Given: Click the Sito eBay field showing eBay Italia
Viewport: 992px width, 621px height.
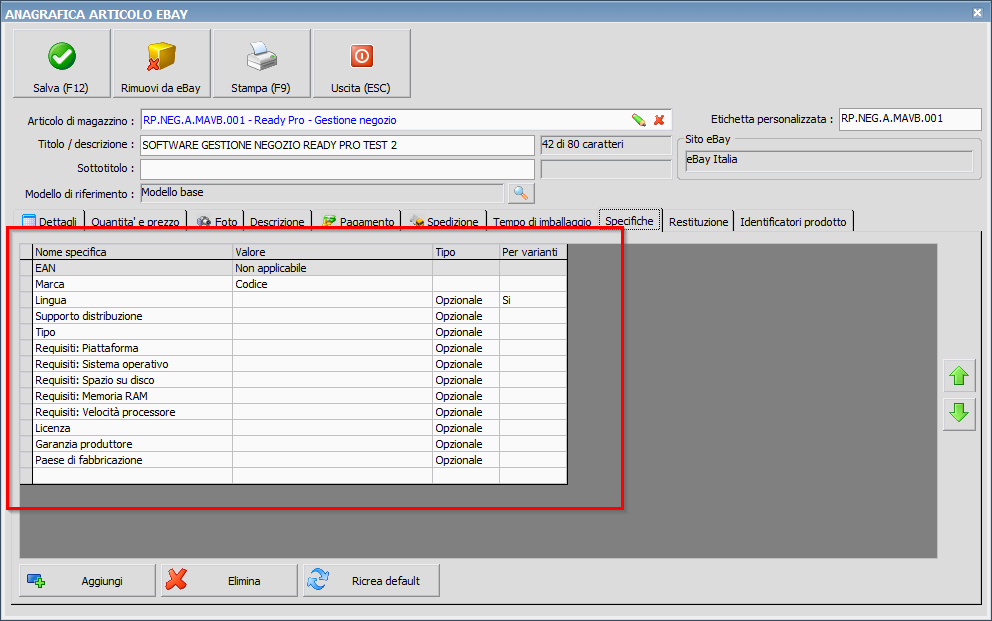Looking at the screenshot, I should pyautogui.click(x=829, y=161).
